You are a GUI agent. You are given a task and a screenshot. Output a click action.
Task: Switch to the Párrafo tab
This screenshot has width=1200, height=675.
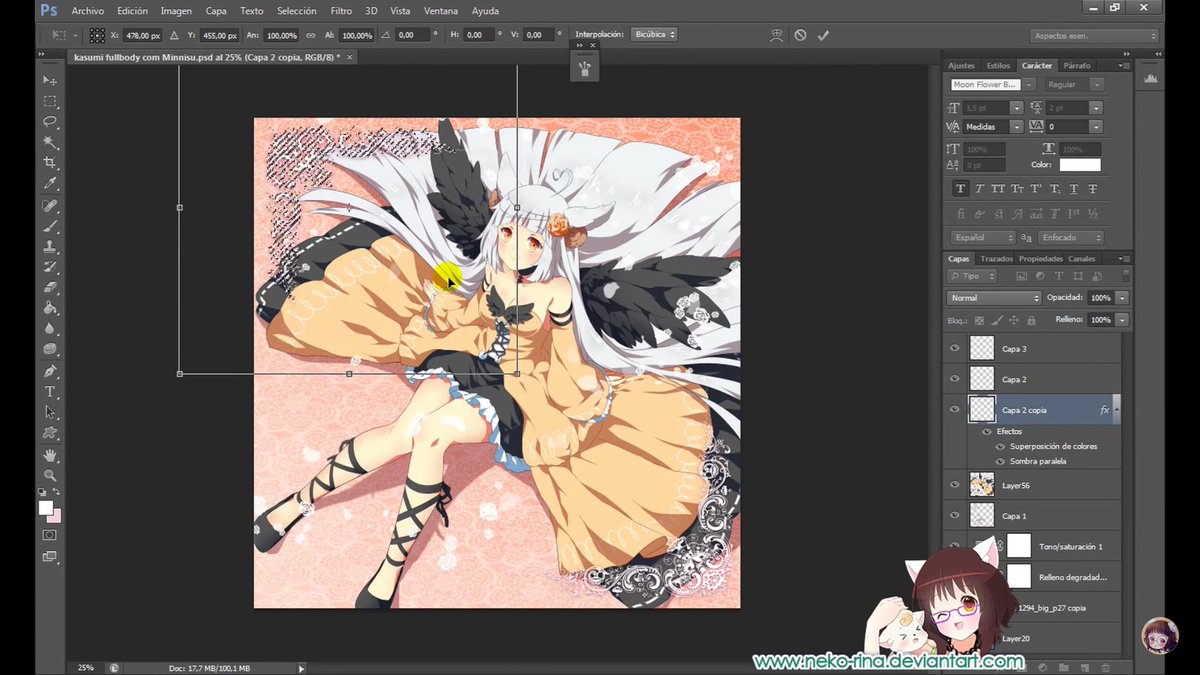pyautogui.click(x=1077, y=66)
